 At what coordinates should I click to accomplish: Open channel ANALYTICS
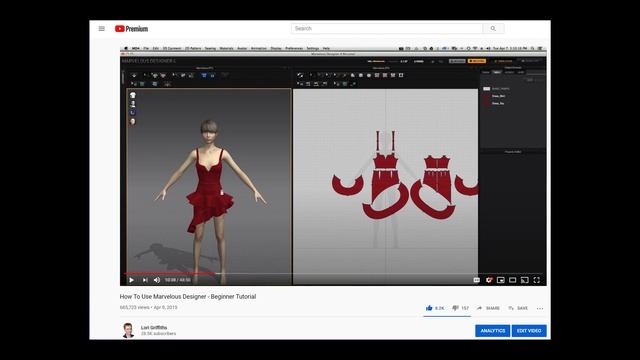(493, 331)
